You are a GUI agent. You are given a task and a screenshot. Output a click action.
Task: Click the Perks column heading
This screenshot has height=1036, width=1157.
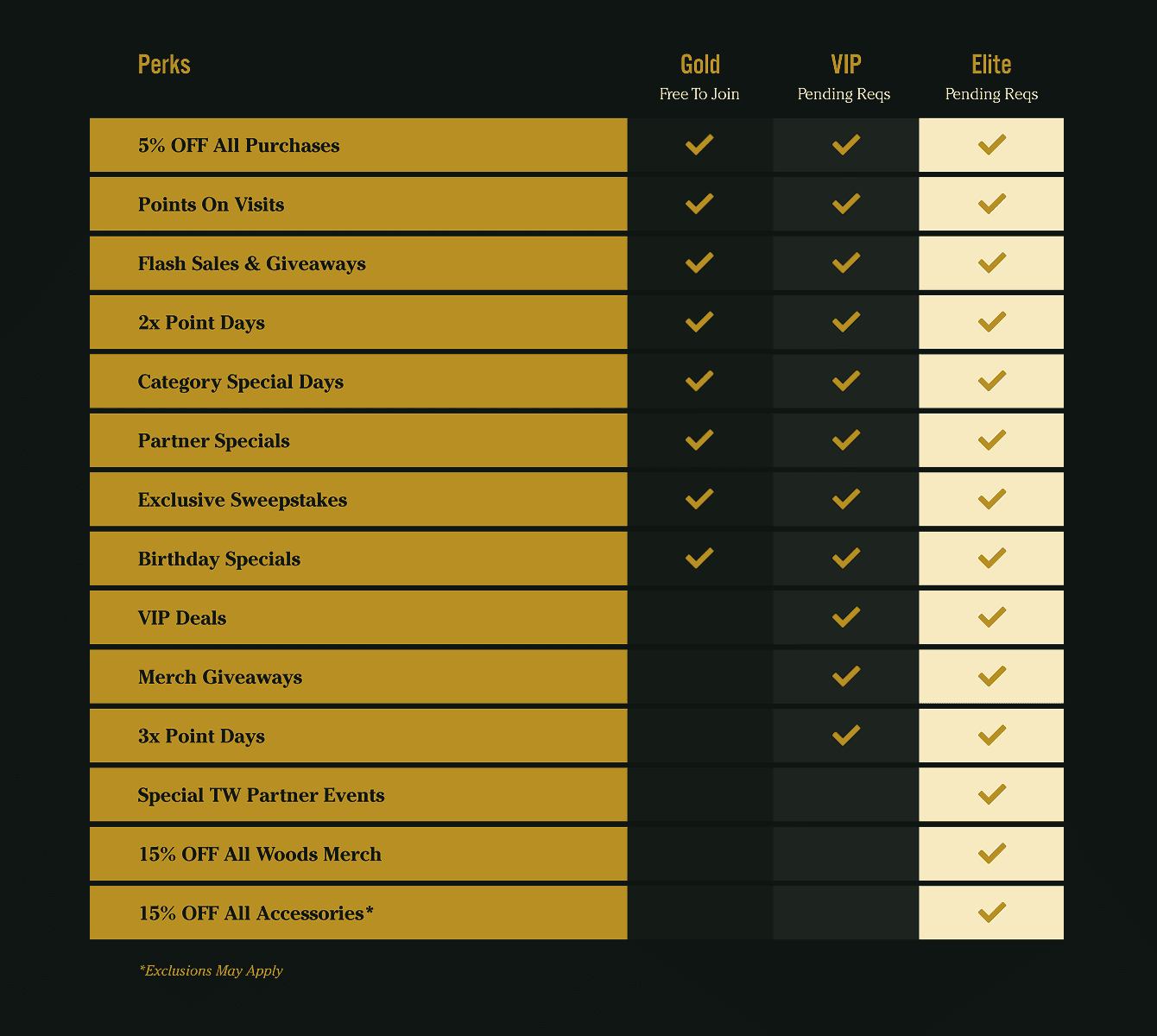(x=164, y=65)
